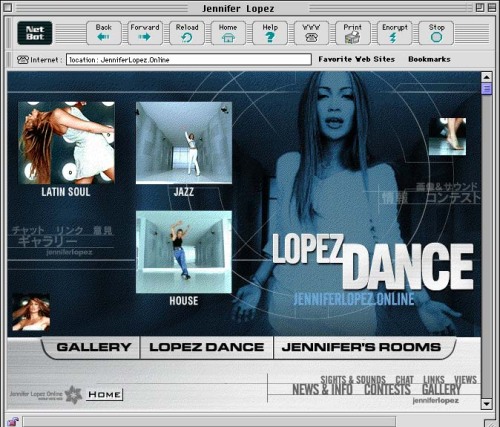This screenshot has width=500, height=427.
Task: Click the HOME button at bottom left
Action: pos(104,395)
